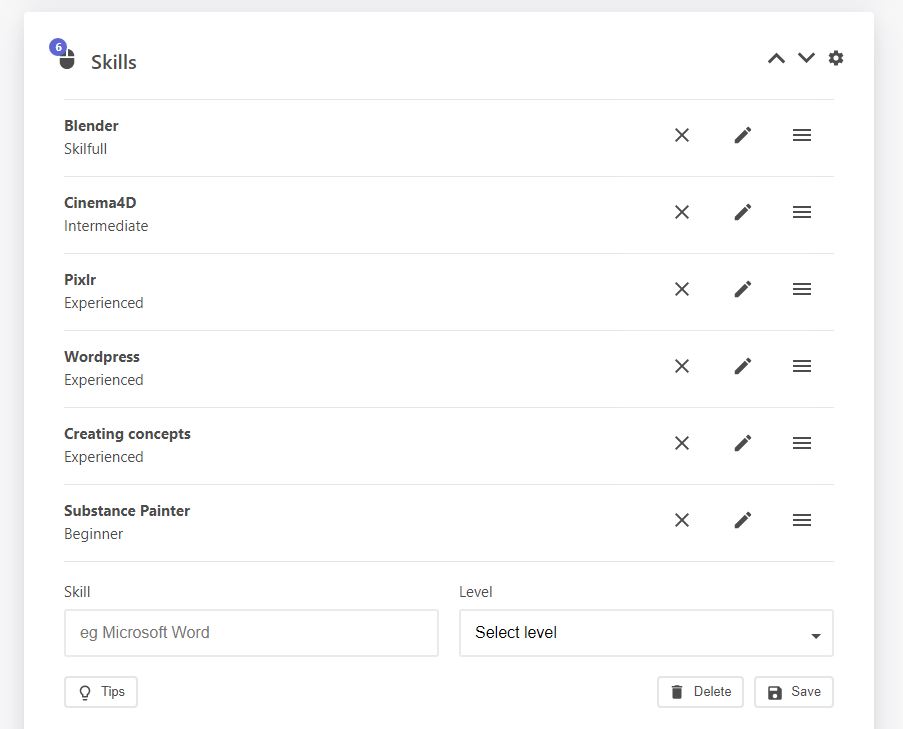Open Skills section settings gear
Screen dimensions: 903x729
(836, 58)
